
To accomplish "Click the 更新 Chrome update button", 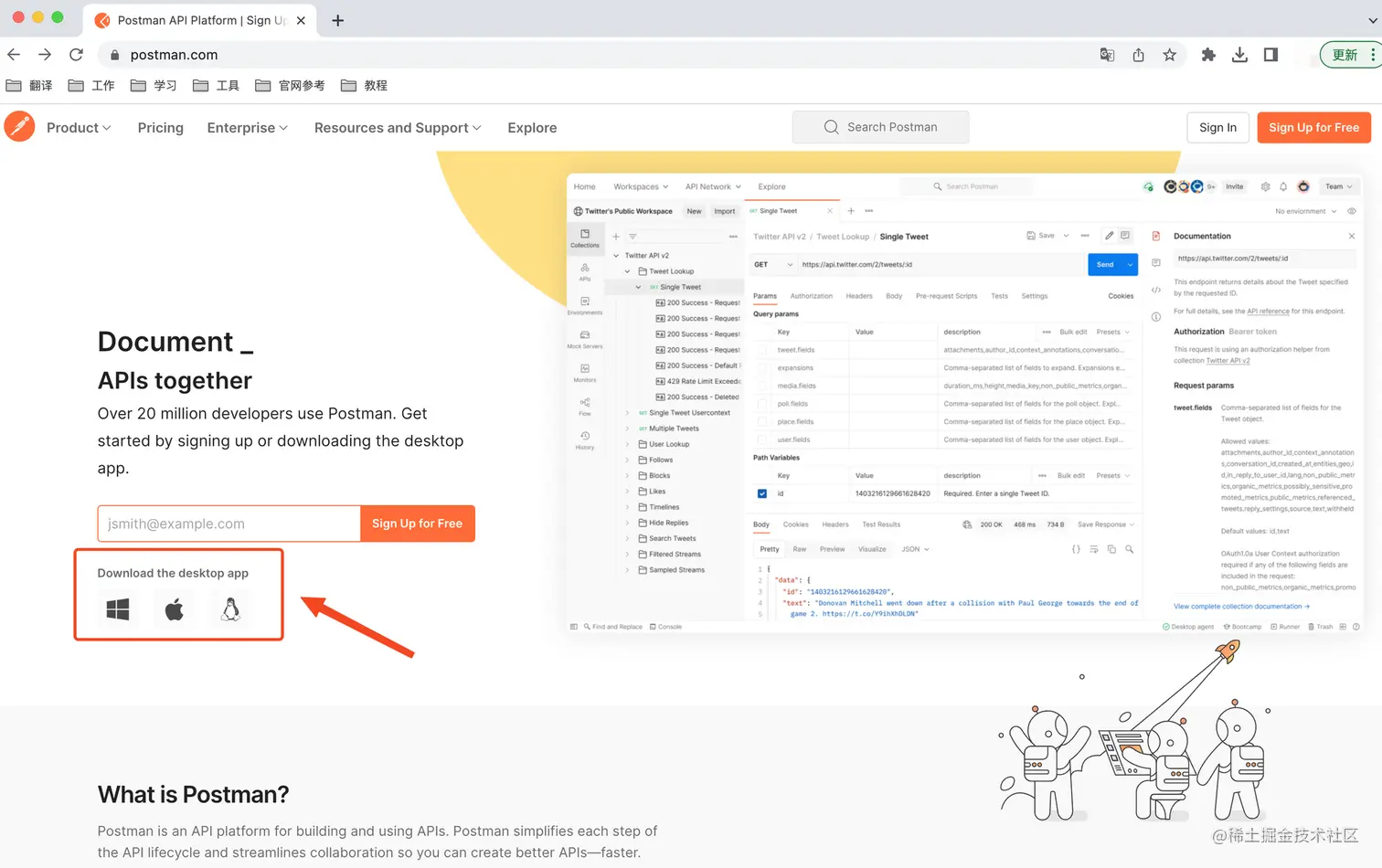I will 1349,55.
